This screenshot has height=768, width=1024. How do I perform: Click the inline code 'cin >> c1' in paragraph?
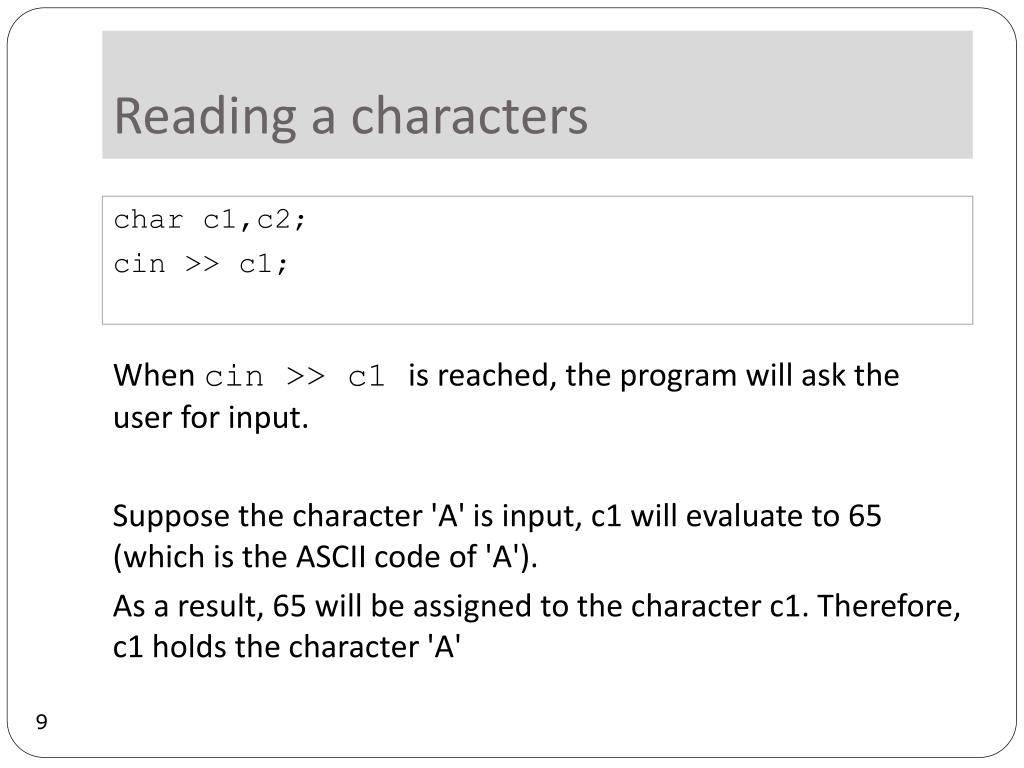[295, 377]
